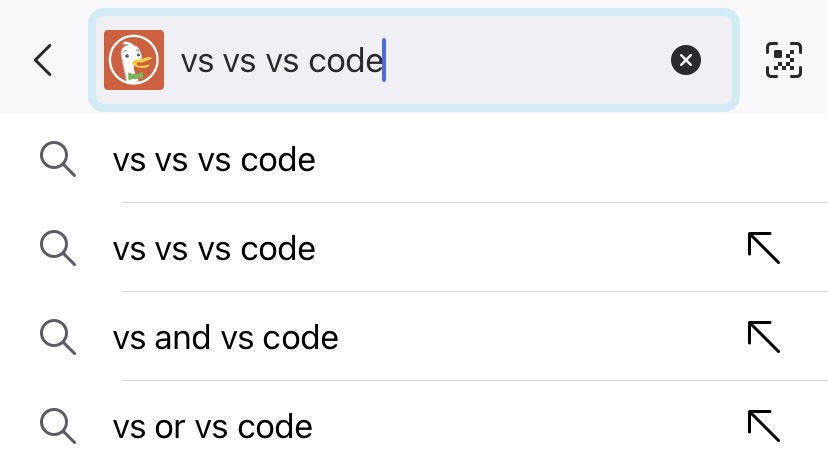
Task: Select top 'vs vs vs code' suggestion without arrow
Action: 214,159
